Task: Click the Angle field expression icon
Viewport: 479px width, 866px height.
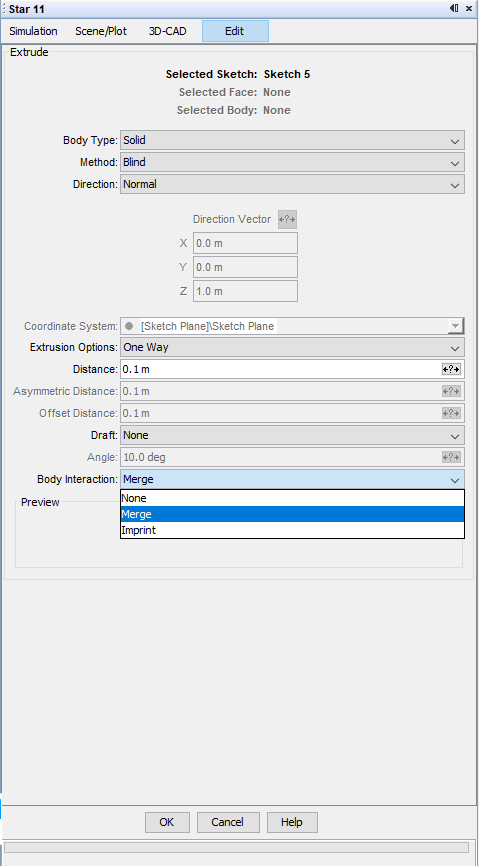Action: coord(451,457)
